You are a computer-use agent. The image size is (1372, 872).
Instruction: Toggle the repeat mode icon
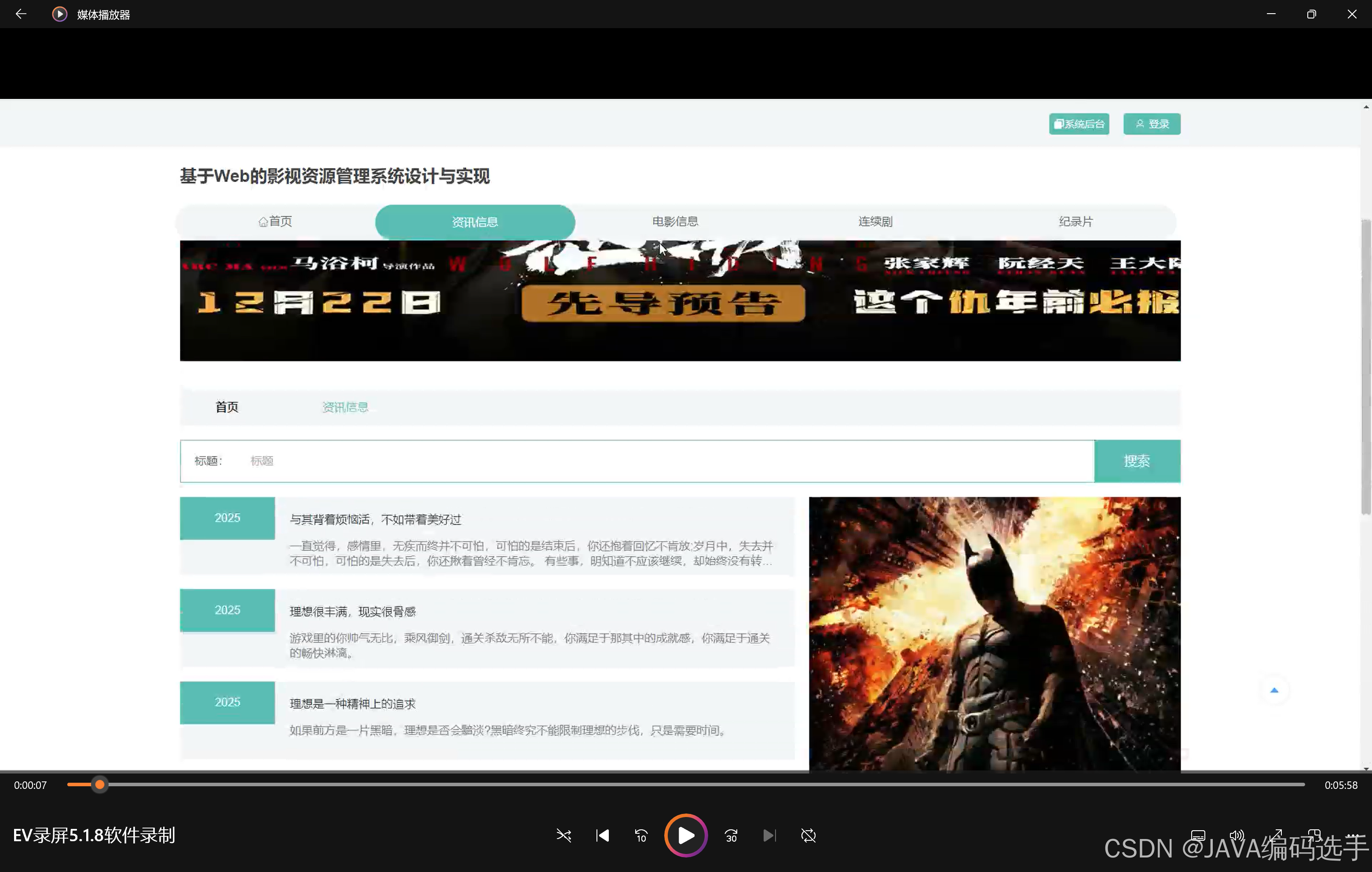pyautogui.click(x=808, y=836)
